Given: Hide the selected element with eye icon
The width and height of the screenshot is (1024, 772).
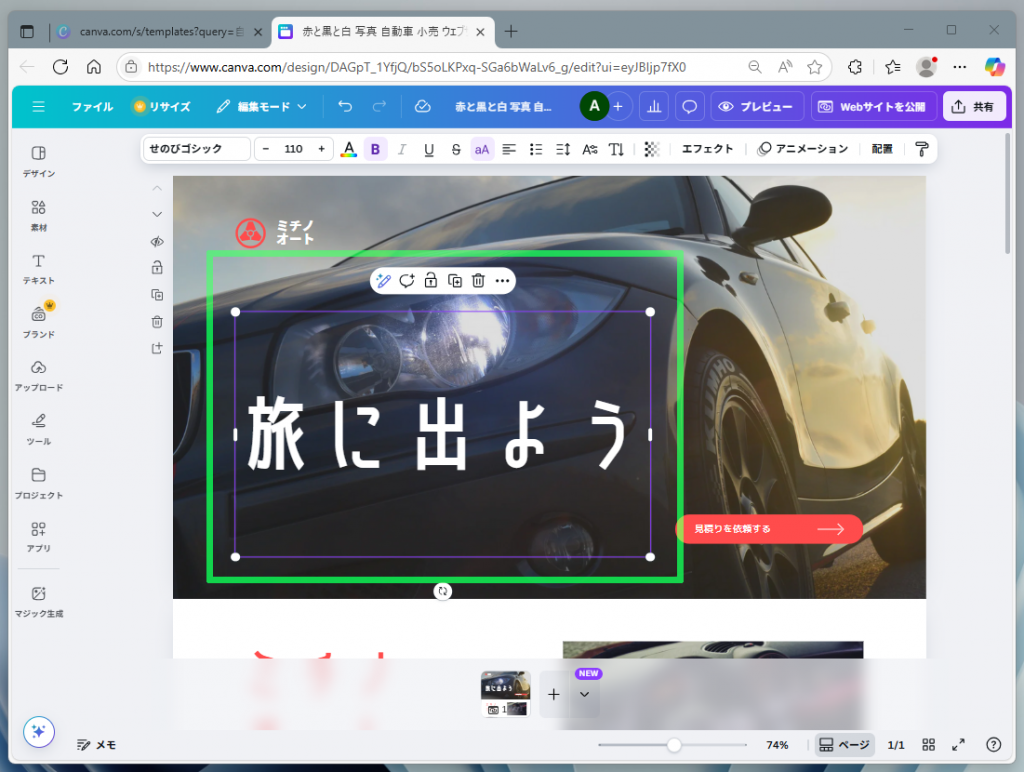Looking at the screenshot, I should [156, 241].
